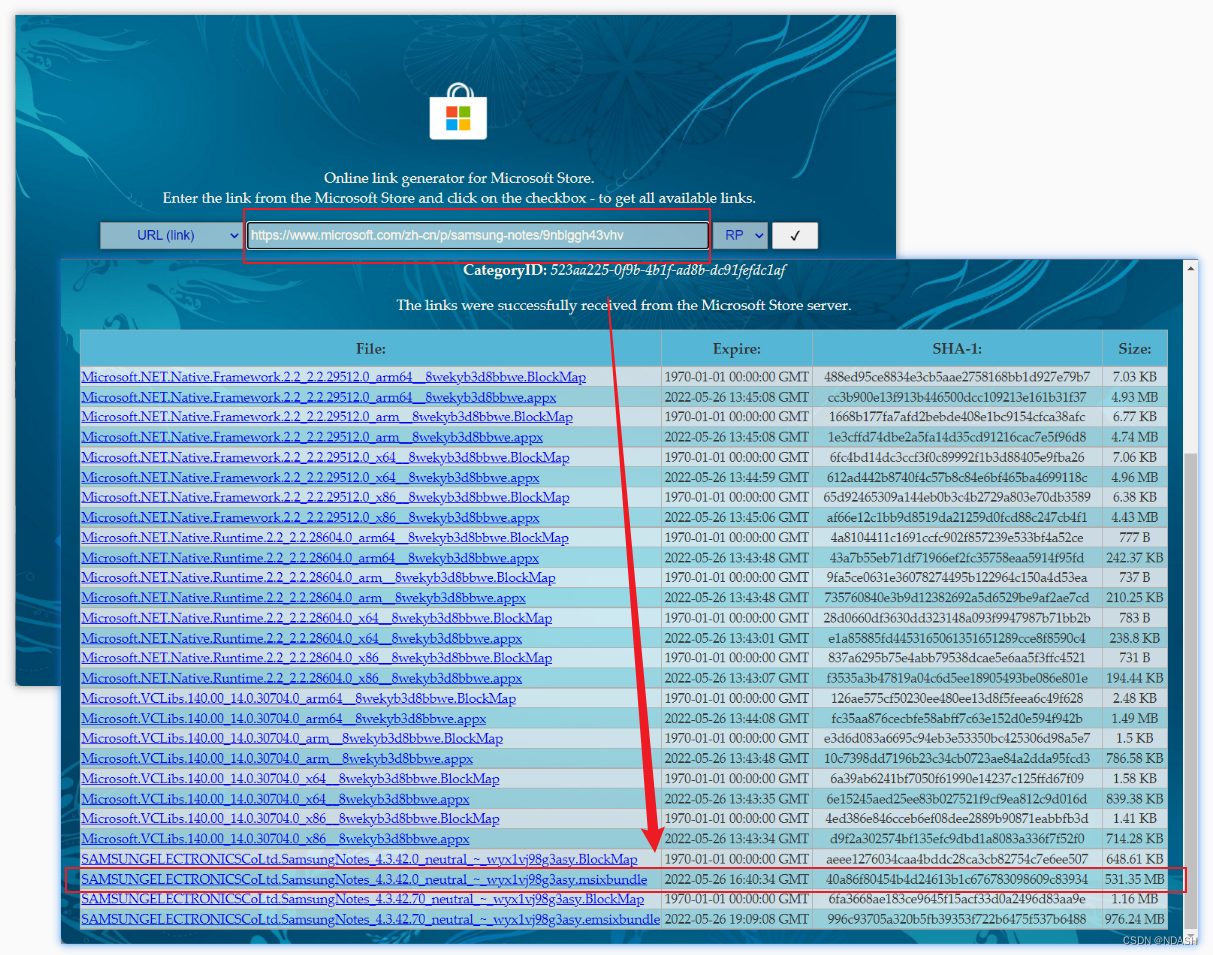Image resolution: width=1213 pixels, height=955 pixels.
Task: Click the Expire: column header
Action: (x=737, y=349)
